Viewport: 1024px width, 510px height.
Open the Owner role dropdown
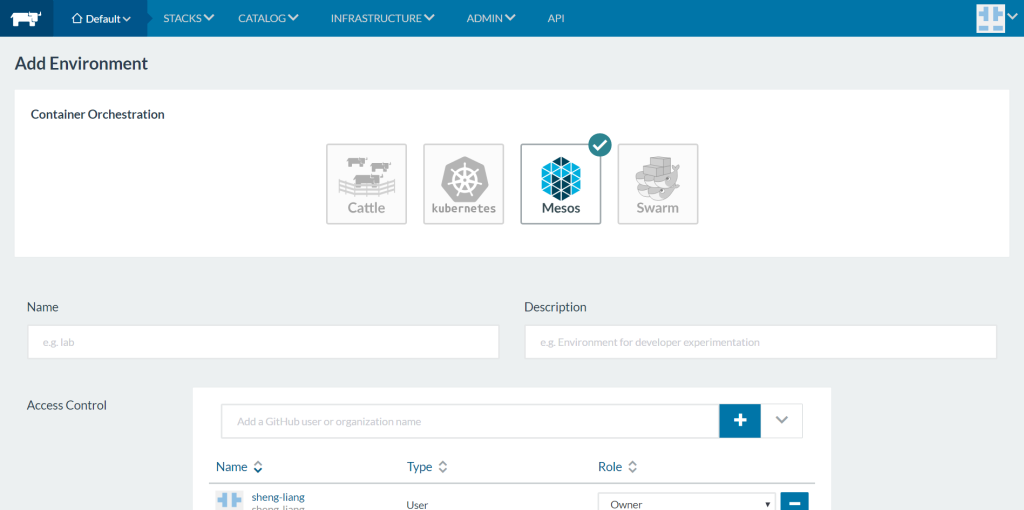(x=686, y=503)
